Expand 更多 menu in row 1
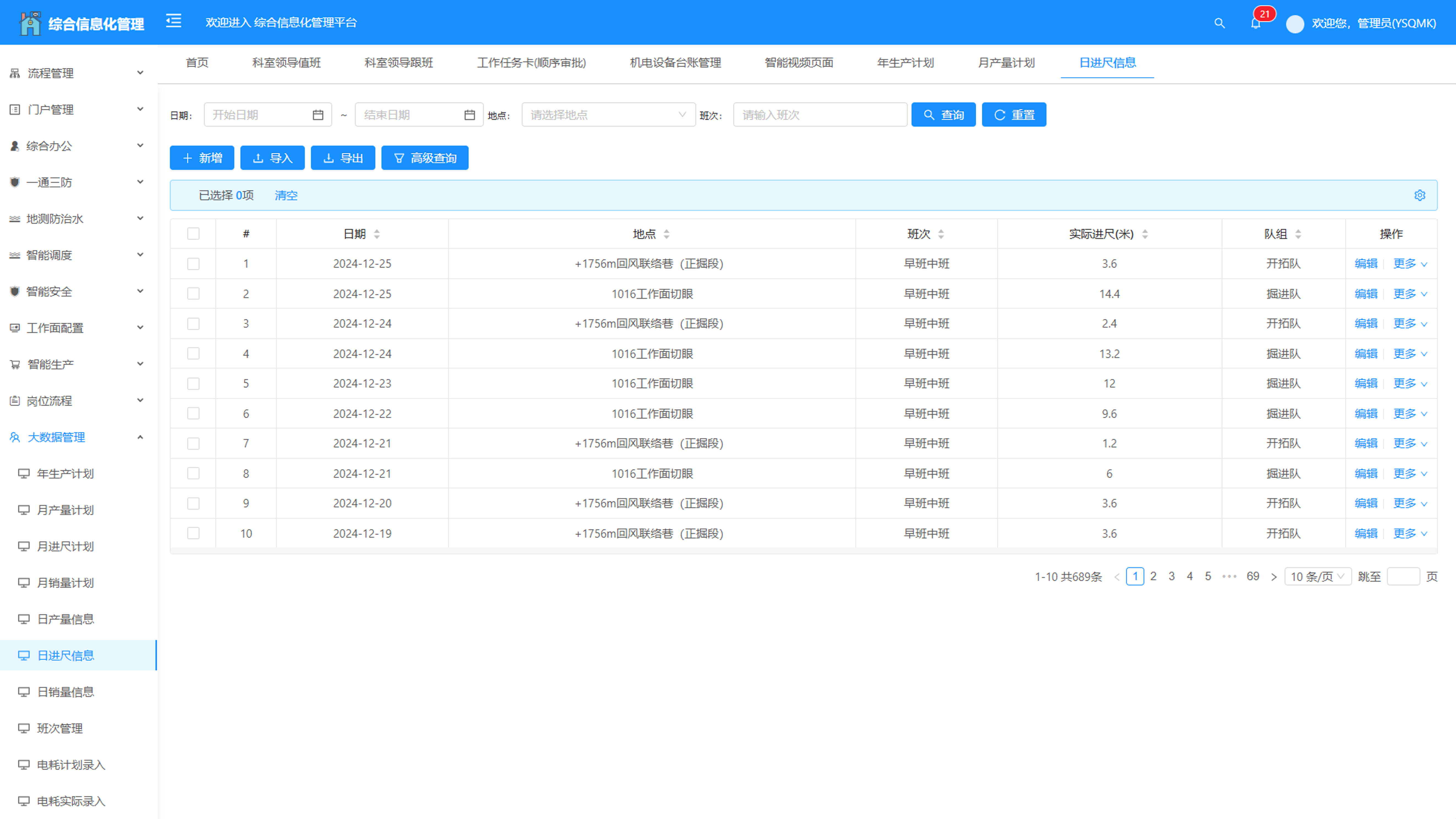The height and width of the screenshot is (819, 1456). 1410,264
